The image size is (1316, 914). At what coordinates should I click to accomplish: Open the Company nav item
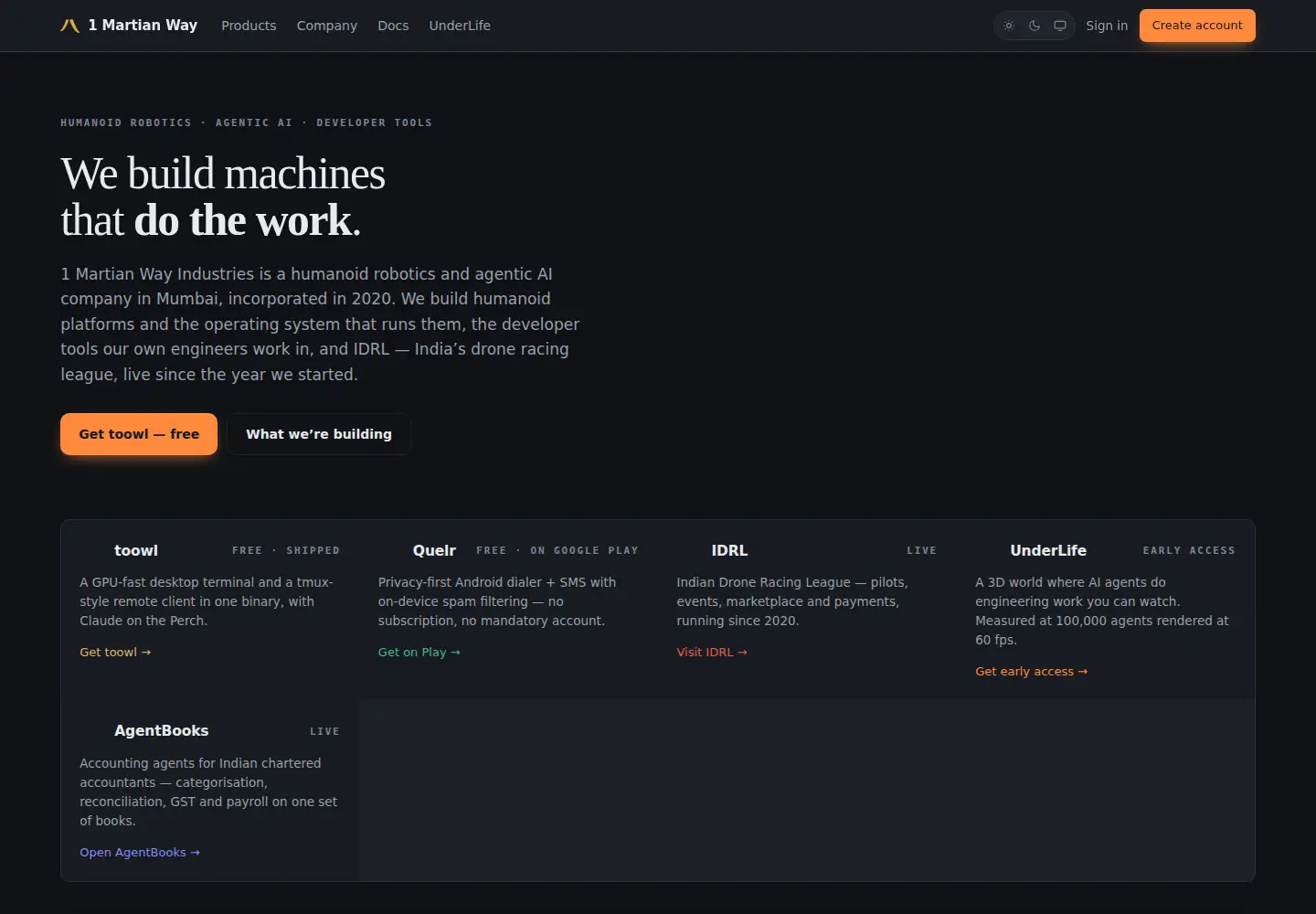click(327, 26)
